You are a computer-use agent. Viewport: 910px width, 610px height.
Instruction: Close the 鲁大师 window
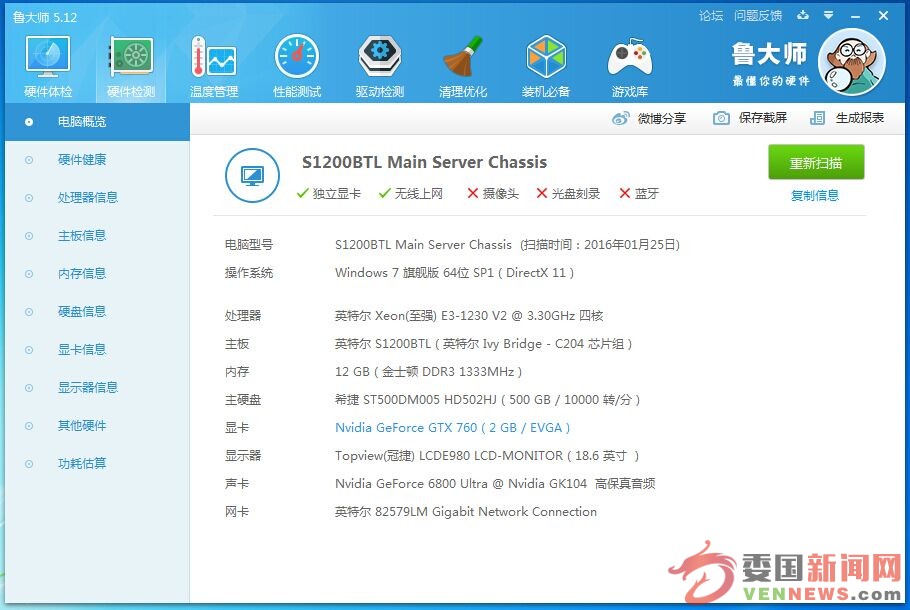pyautogui.click(x=883, y=16)
